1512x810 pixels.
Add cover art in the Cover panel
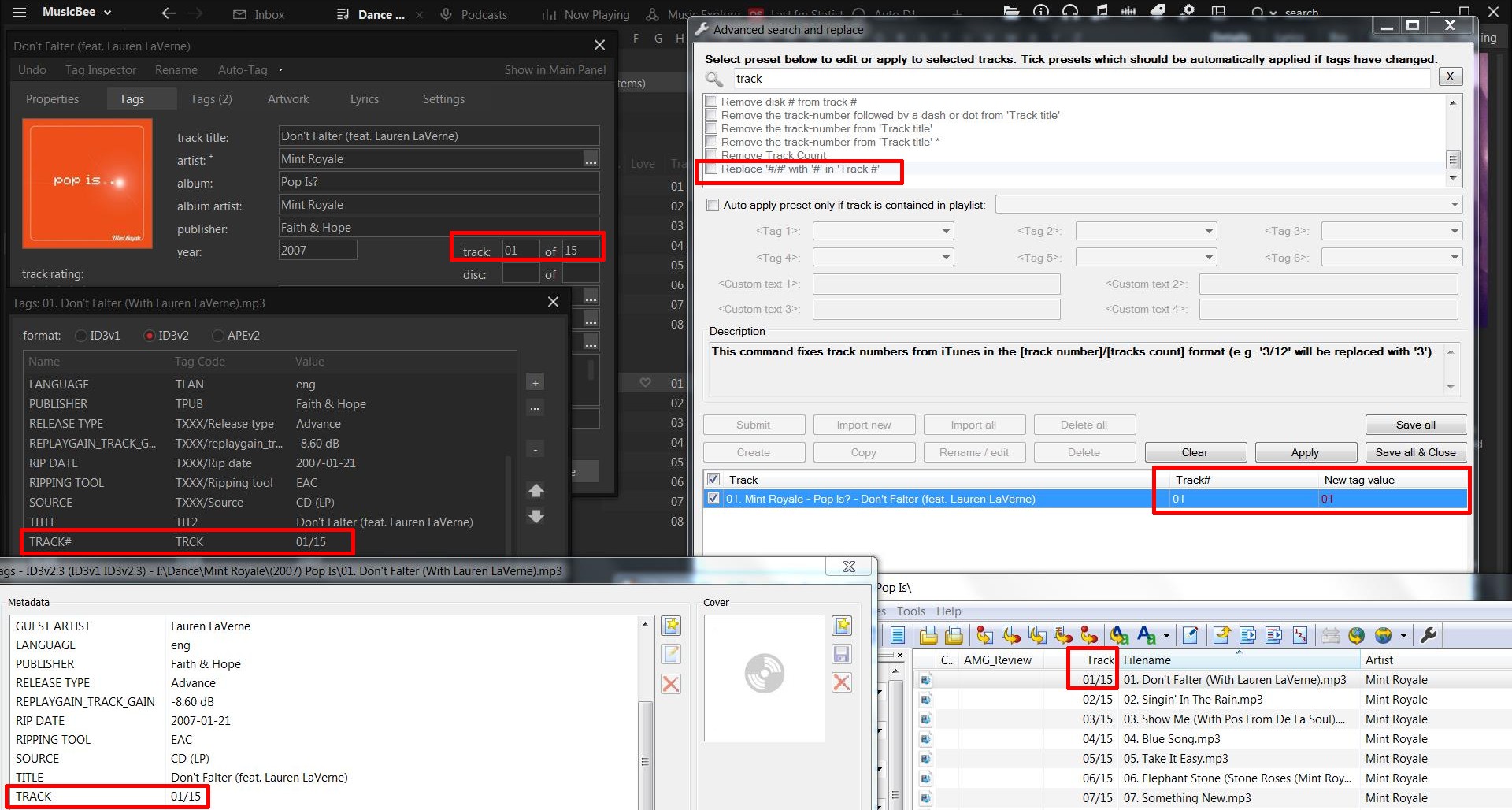point(842,626)
